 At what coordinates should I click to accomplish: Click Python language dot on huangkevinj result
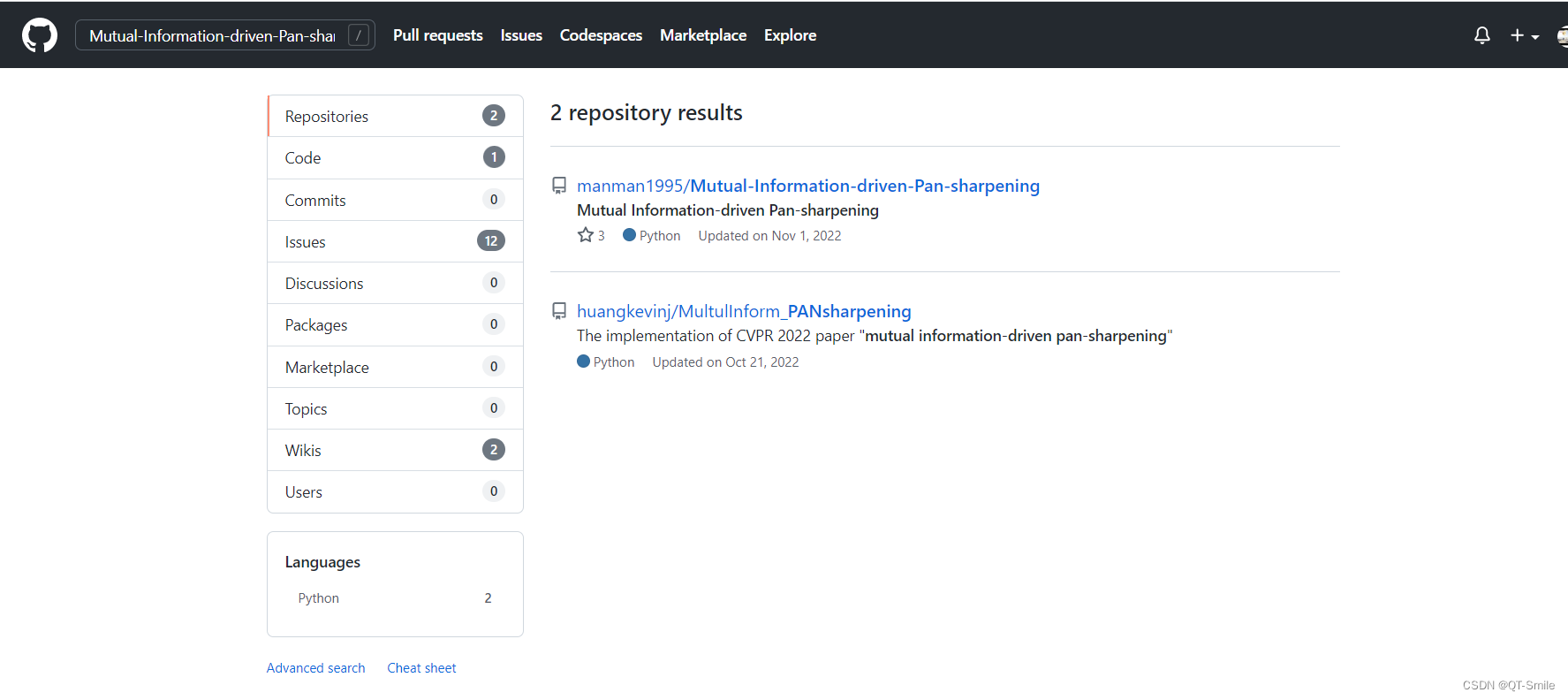tap(583, 361)
